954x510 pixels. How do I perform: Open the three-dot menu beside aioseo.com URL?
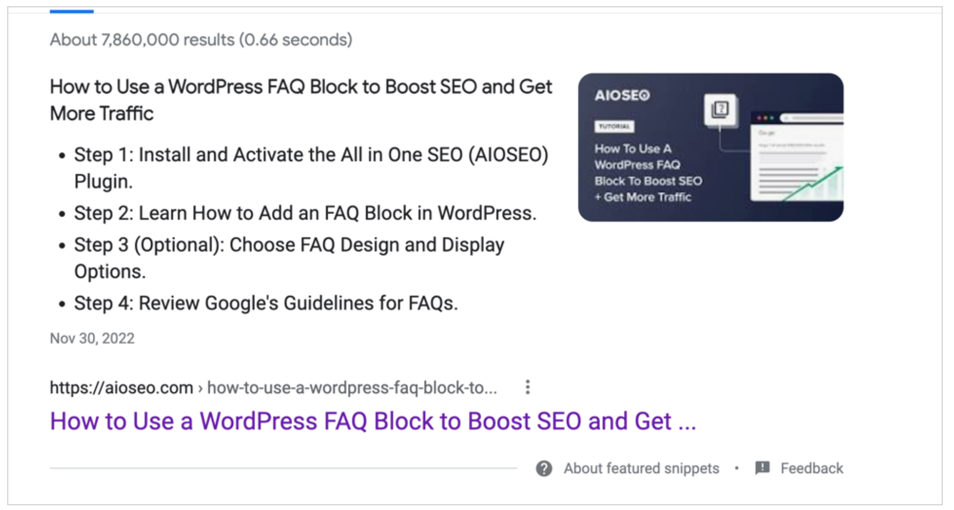[x=527, y=387]
